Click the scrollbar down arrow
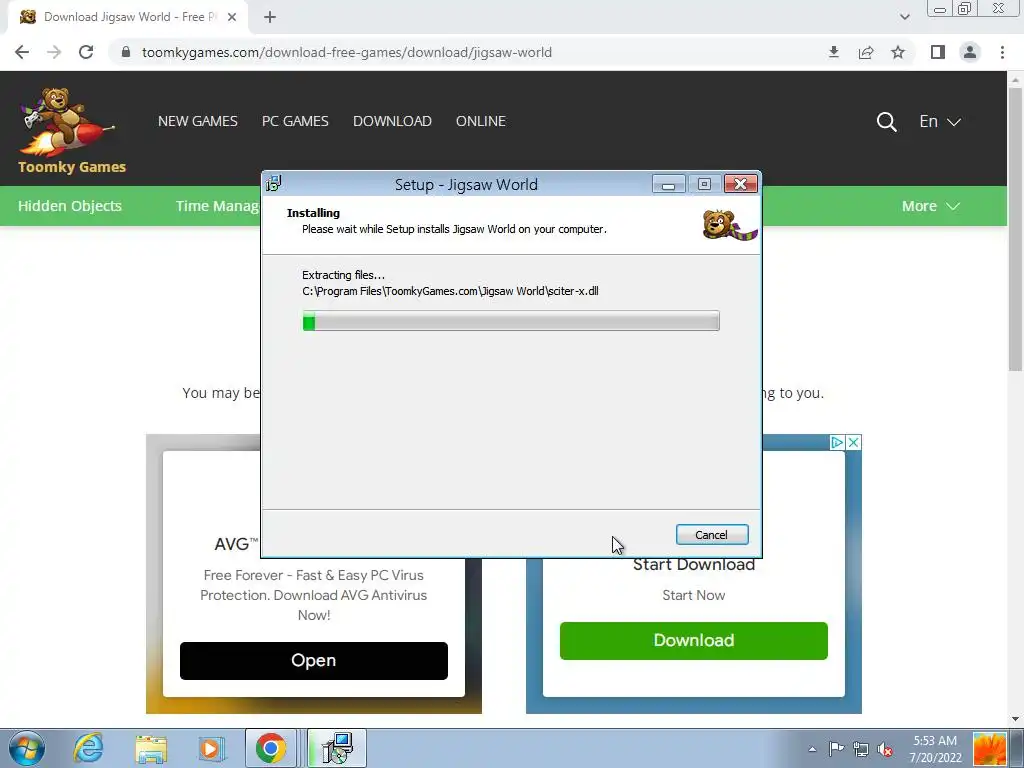 tap(1015, 718)
